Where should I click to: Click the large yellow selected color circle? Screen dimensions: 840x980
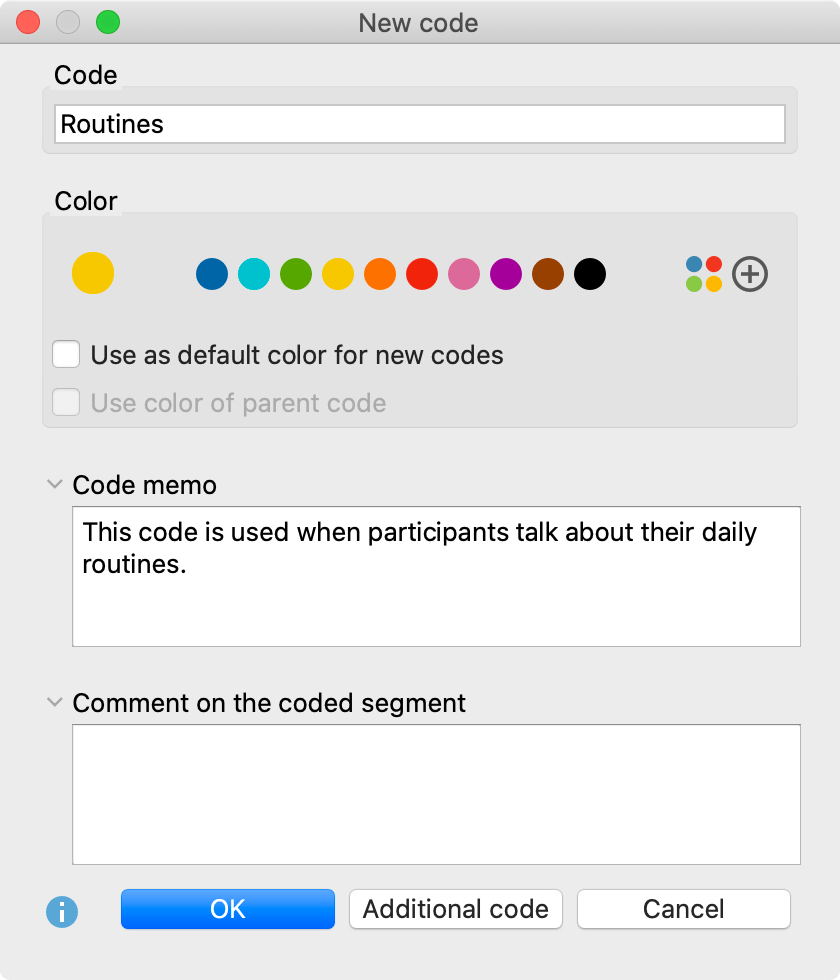pos(93,273)
